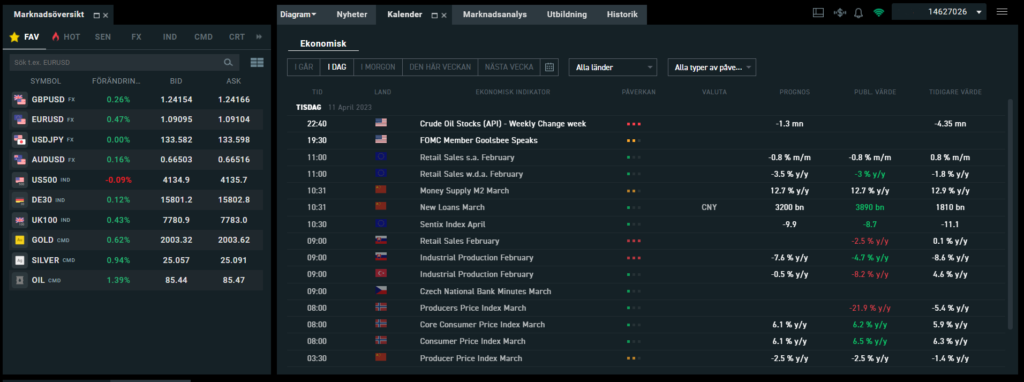Image resolution: width=1024 pixels, height=382 pixels.
Task: Click the flame icon on HOT tab
Action: coord(56,37)
